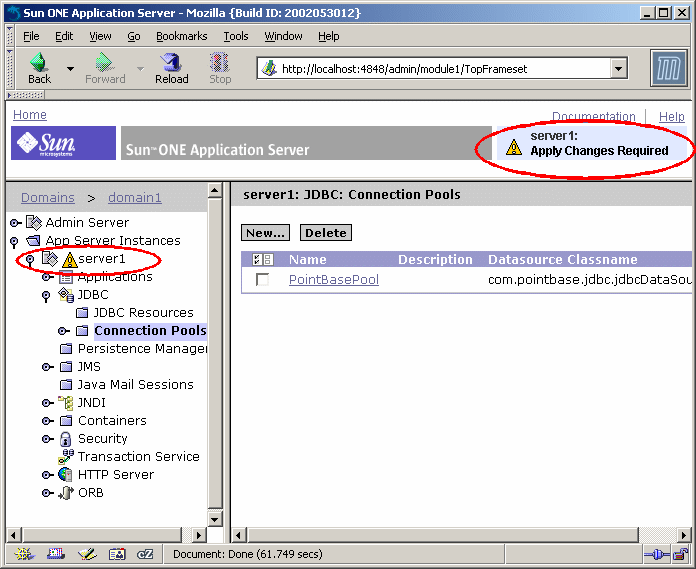Image resolution: width=696 pixels, height=569 pixels.
Task: Open the File menu
Action: [x=31, y=36]
